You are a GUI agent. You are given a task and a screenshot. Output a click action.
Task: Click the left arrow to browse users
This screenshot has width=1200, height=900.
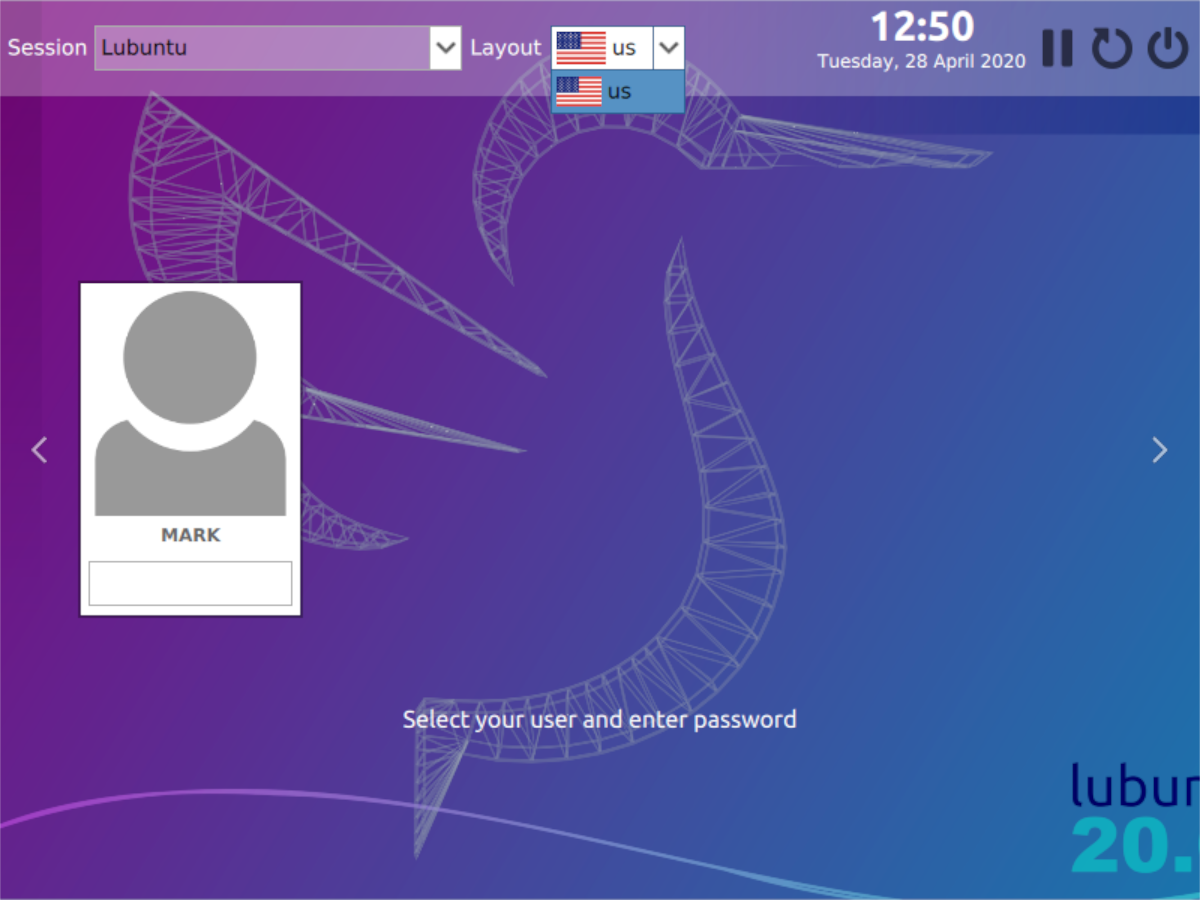pos(40,450)
